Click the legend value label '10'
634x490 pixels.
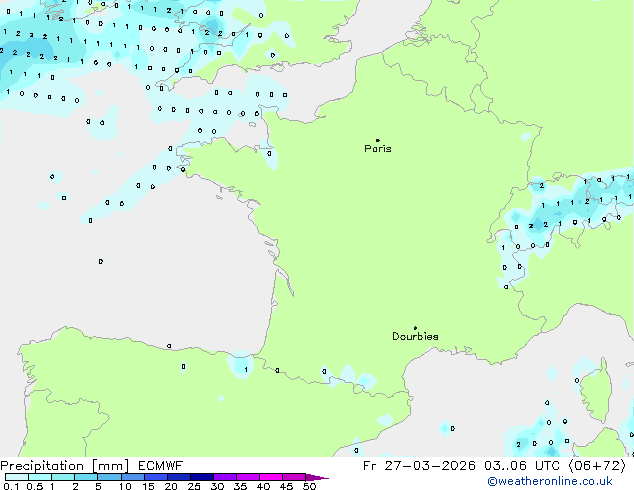125,486
